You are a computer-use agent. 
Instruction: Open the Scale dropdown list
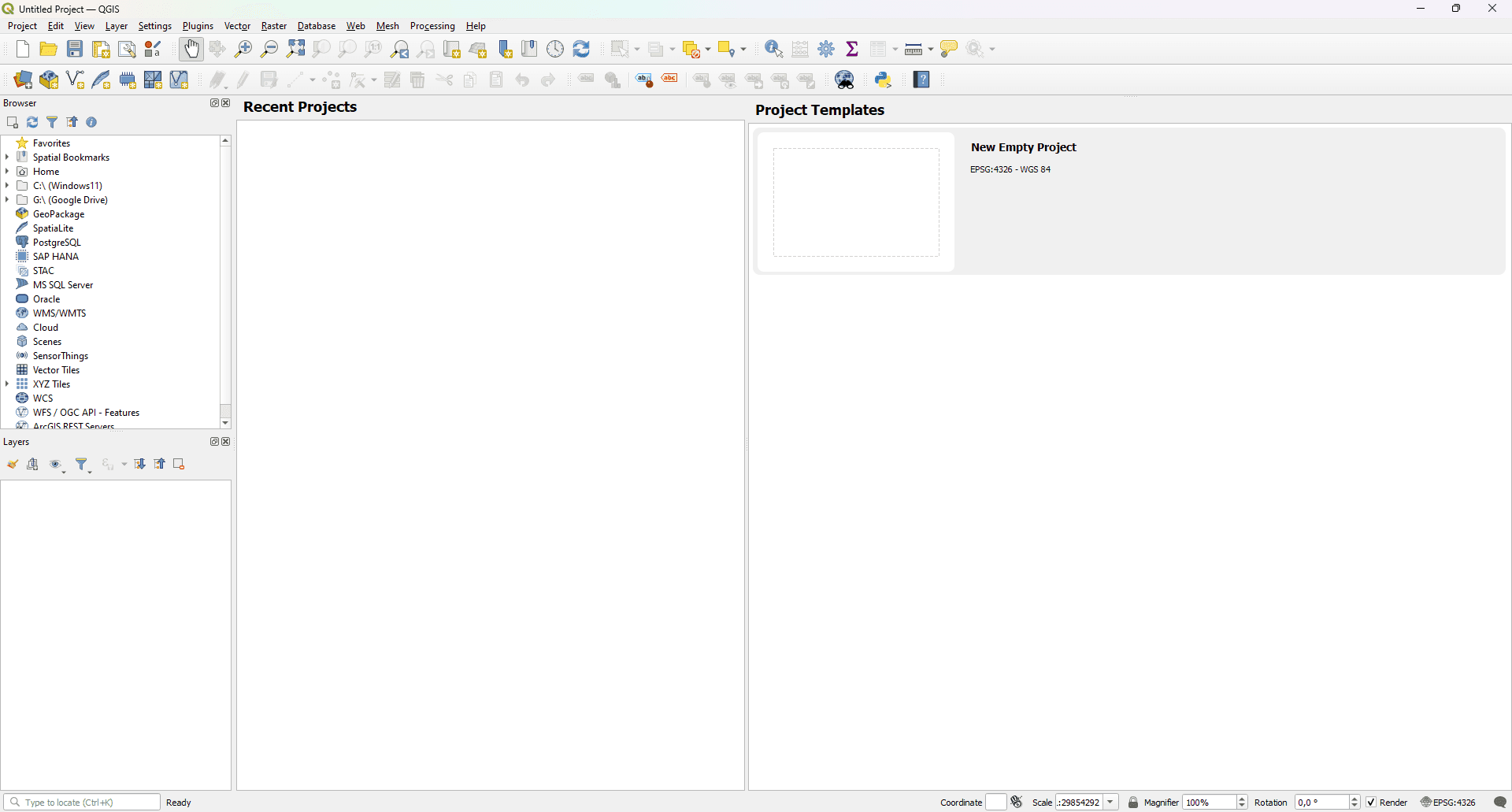coord(1111,803)
